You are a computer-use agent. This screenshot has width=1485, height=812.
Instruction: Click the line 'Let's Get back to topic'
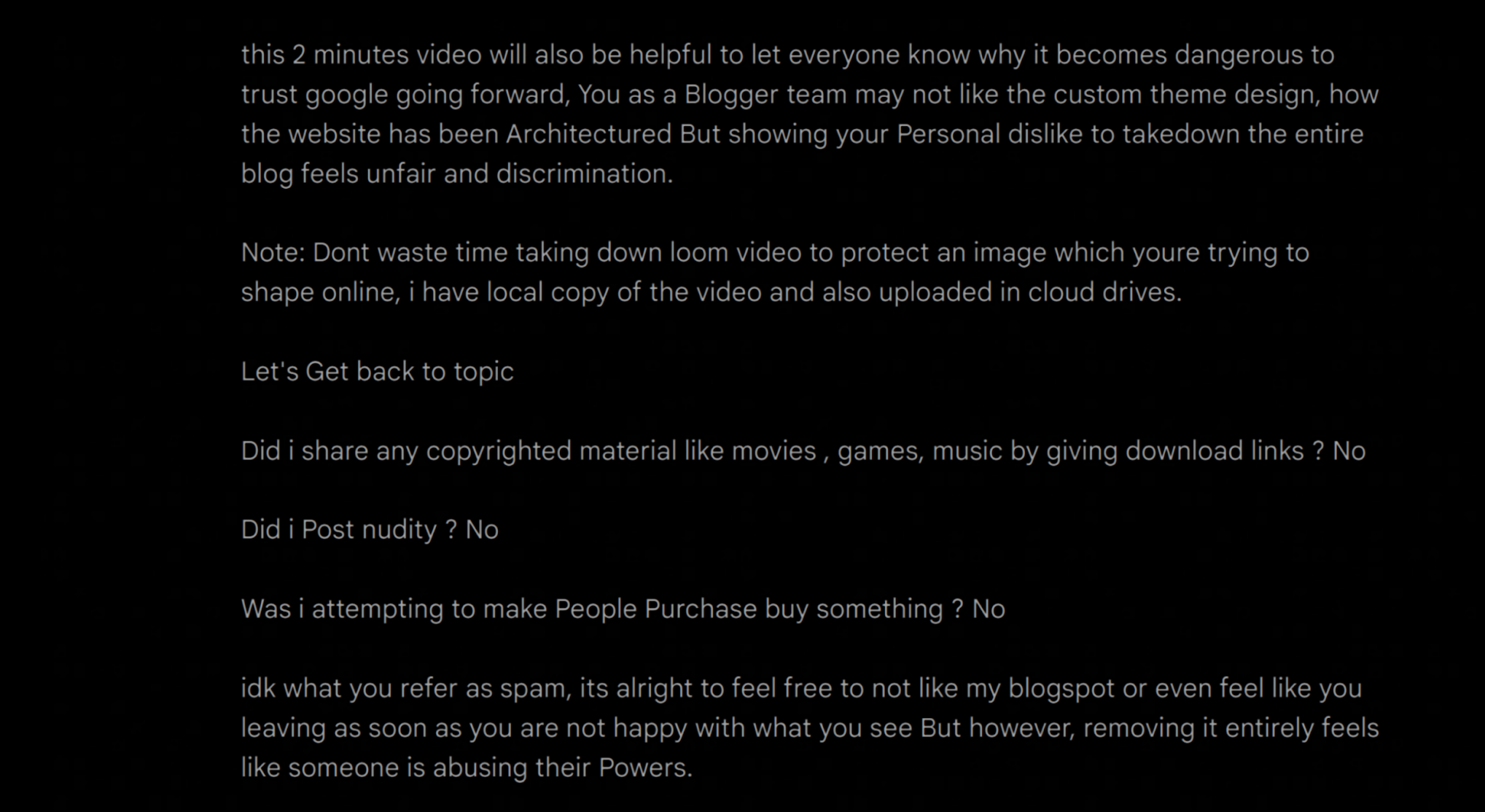pyautogui.click(x=377, y=371)
